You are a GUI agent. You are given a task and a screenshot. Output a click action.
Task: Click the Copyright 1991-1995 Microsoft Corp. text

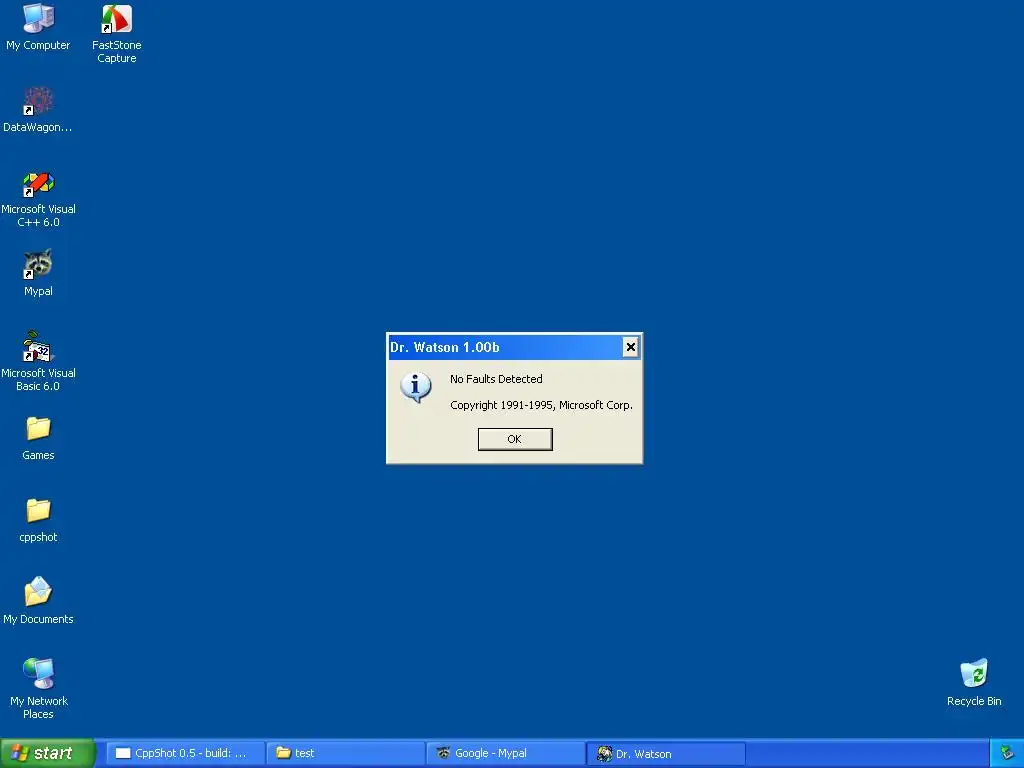(541, 405)
